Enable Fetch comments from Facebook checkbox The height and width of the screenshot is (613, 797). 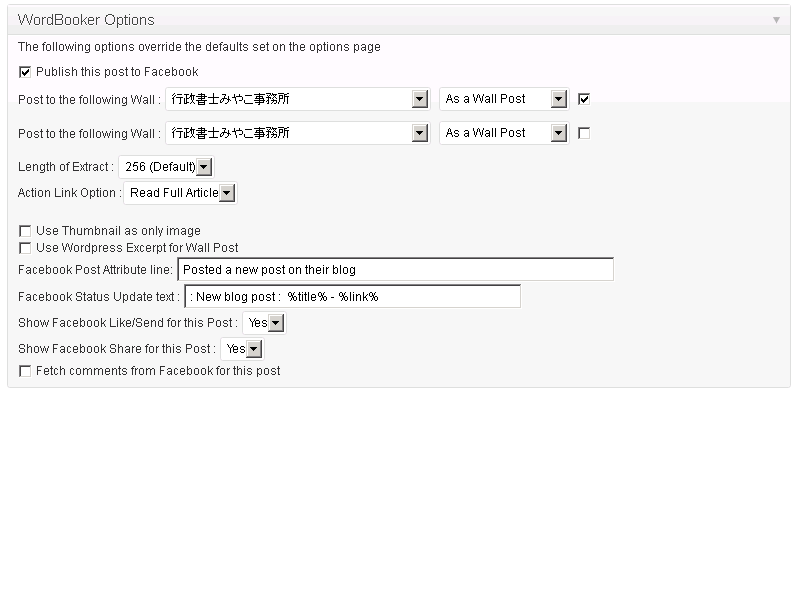click(x=25, y=372)
